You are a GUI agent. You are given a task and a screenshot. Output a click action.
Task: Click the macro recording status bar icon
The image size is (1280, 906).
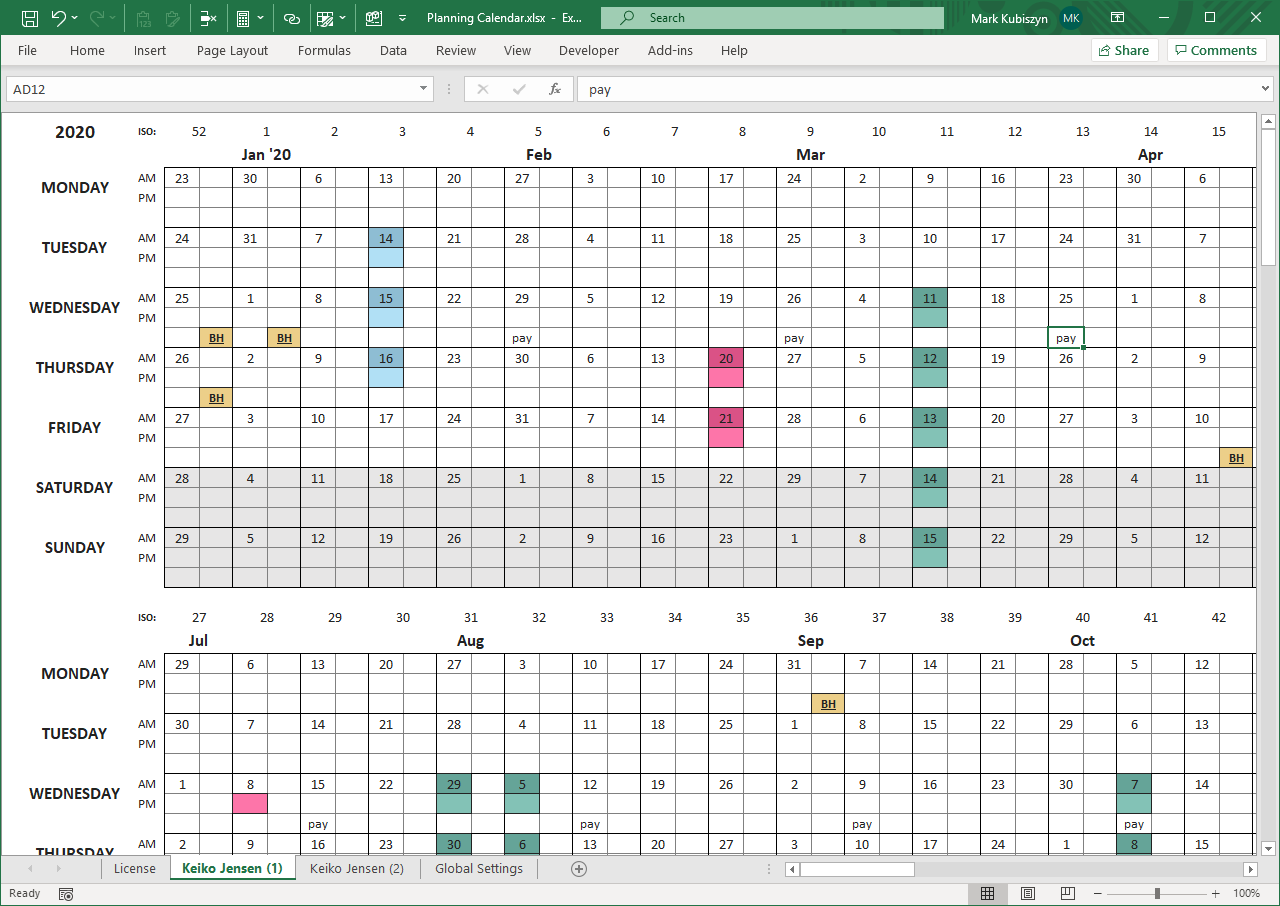tap(66, 894)
